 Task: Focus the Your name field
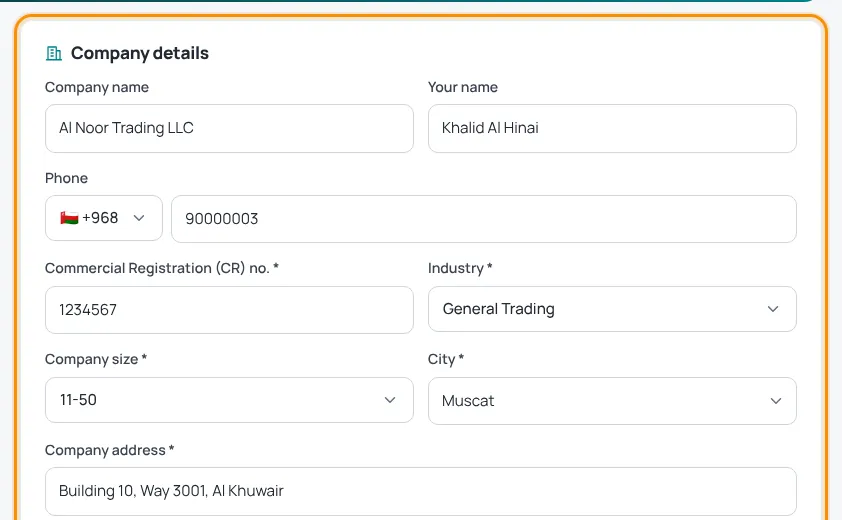point(612,128)
